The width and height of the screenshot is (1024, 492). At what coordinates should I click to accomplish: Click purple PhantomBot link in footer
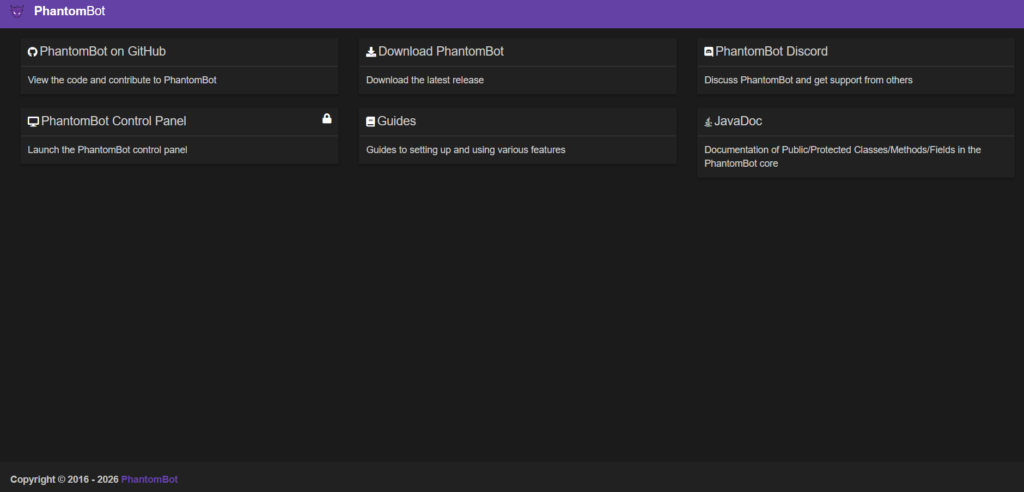[x=150, y=480]
